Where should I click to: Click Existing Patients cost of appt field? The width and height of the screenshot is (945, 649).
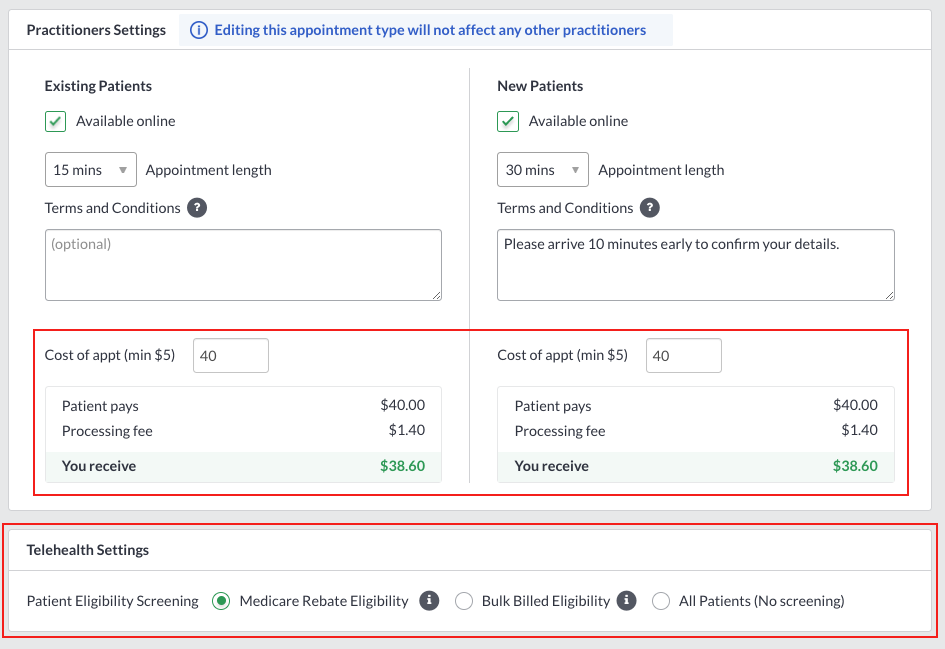pyautogui.click(x=231, y=356)
